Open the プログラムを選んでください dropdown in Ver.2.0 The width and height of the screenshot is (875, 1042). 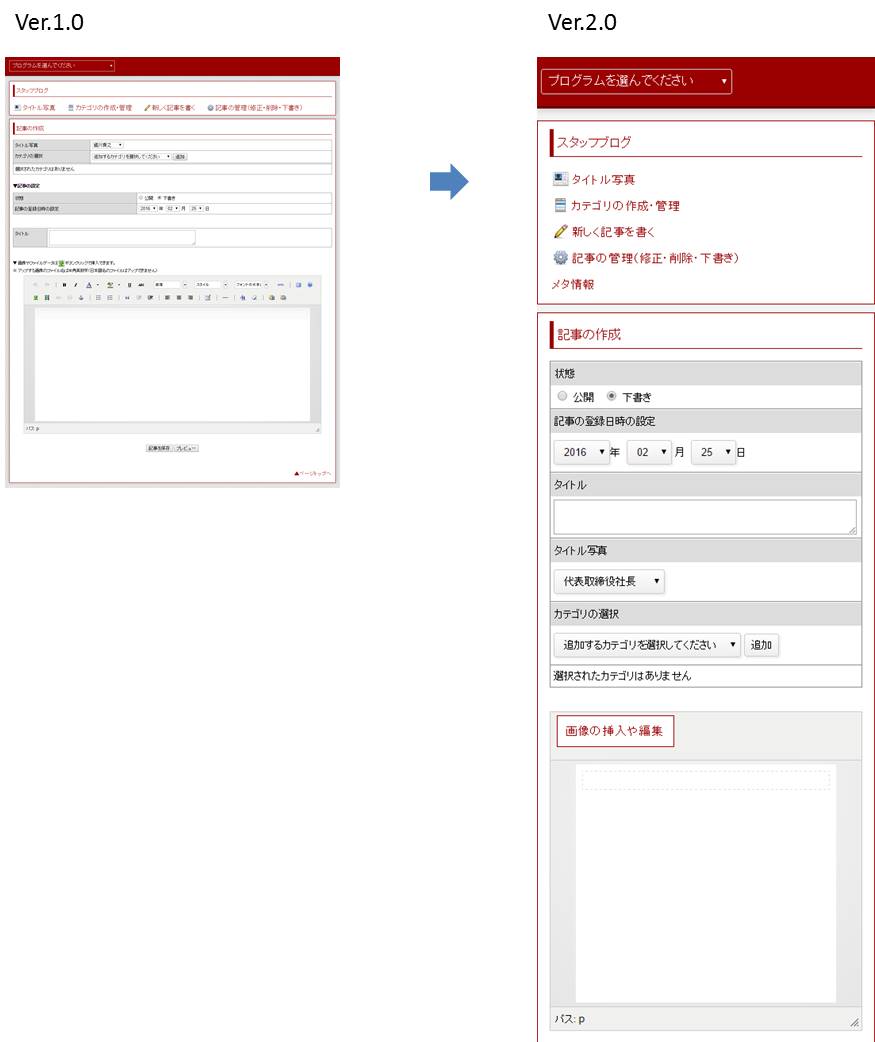tap(636, 81)
